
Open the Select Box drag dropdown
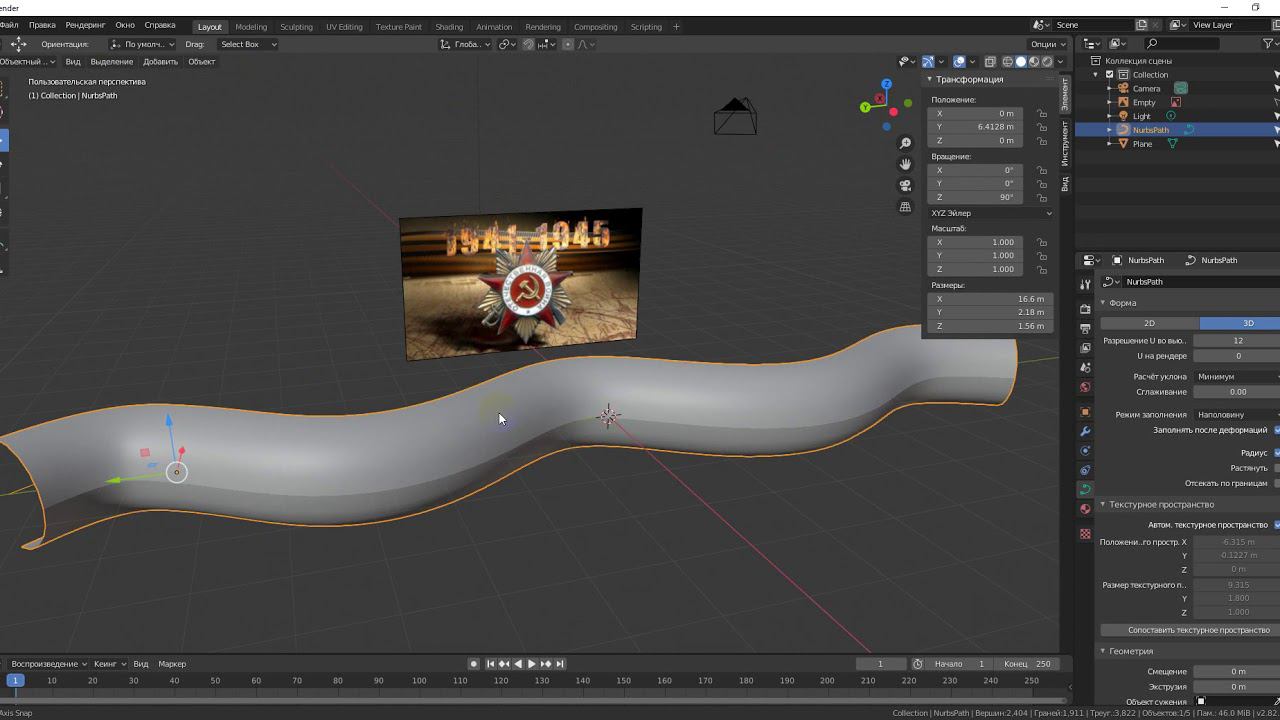click(x=247, y=44)
